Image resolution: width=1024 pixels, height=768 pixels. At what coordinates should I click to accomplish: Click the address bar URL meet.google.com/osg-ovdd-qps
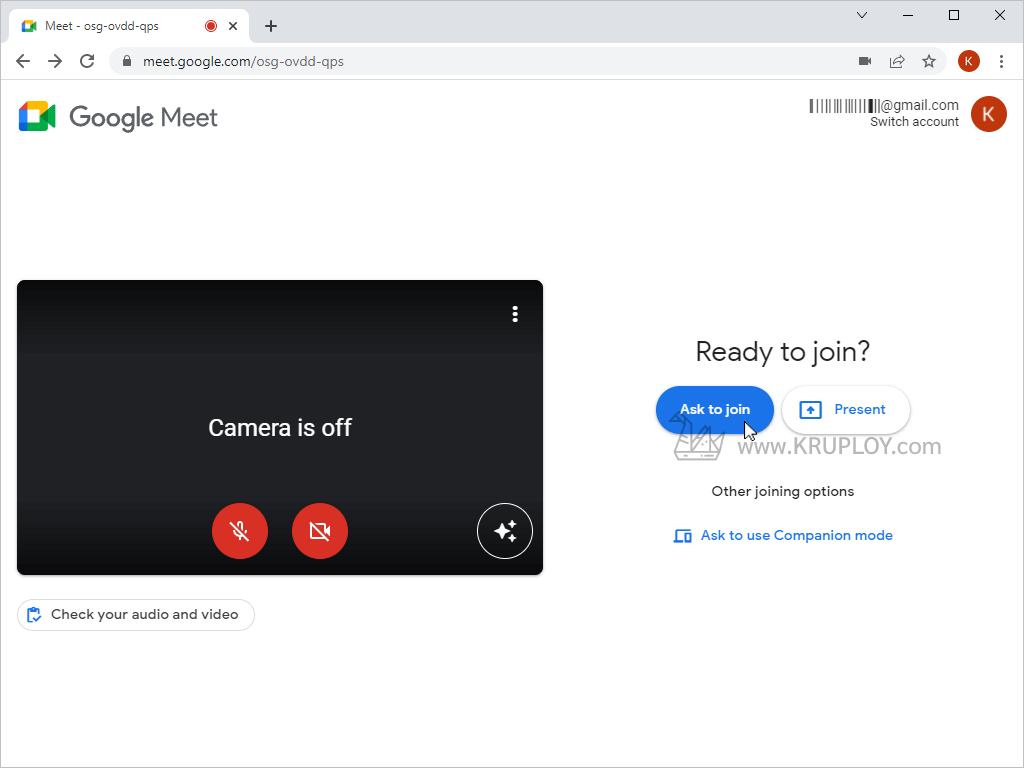(244, 61)
